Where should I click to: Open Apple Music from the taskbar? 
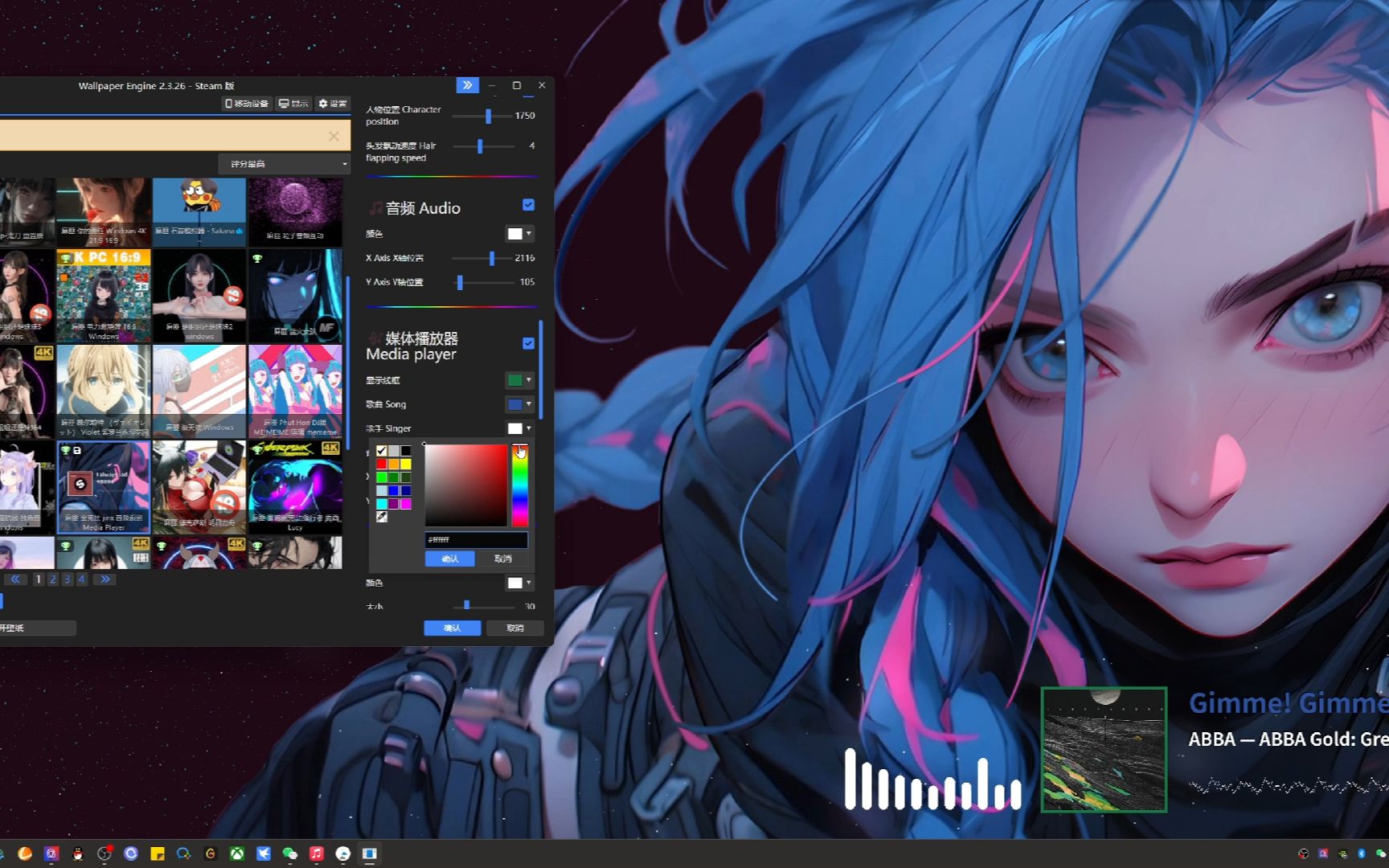(x=317, y=854)
